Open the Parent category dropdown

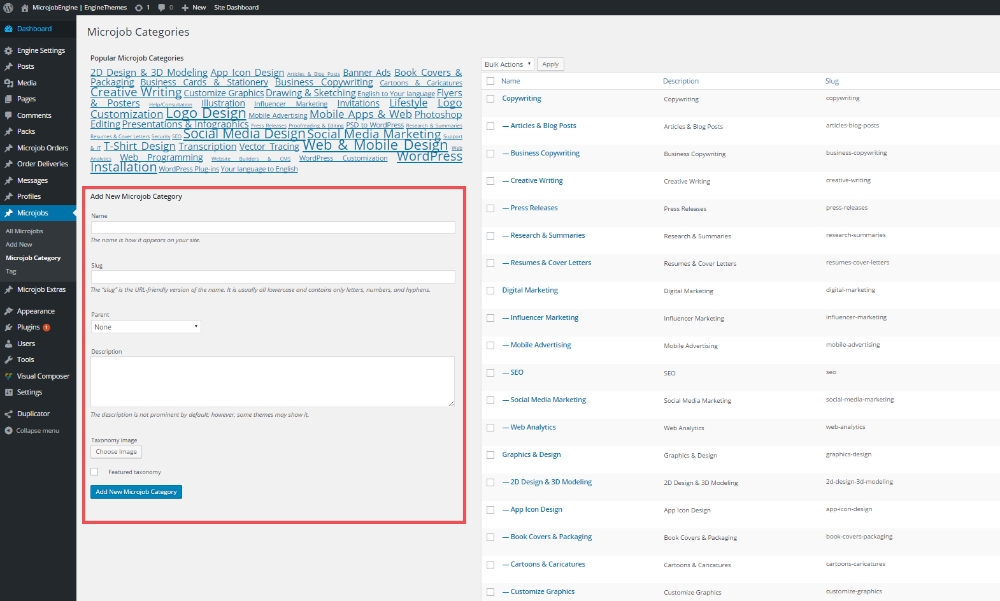(146, 326)
